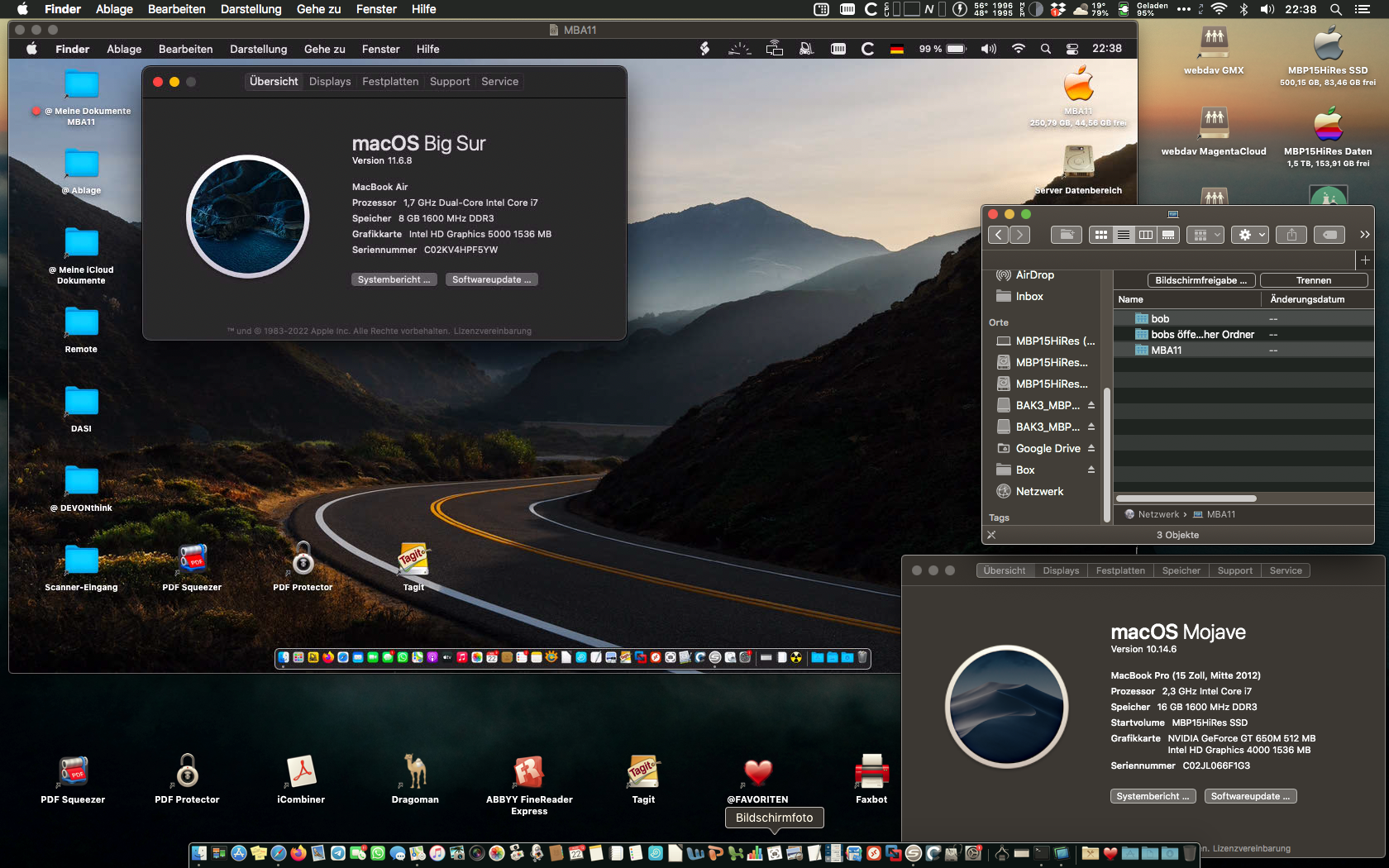Go forward in the Finder network window
Screen dimensions: 1389x868
click(1020, 235)
